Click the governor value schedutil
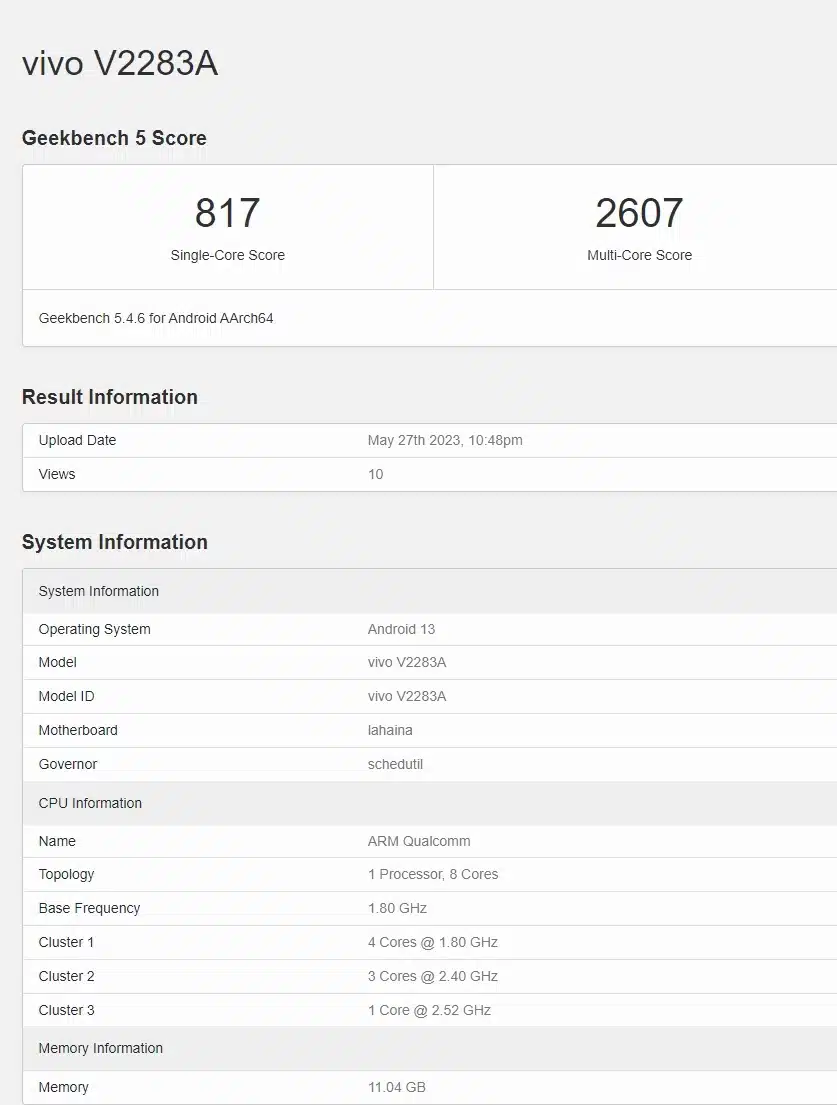Image resolution: width=837 pixels, height=1105 pixels. 398,764
